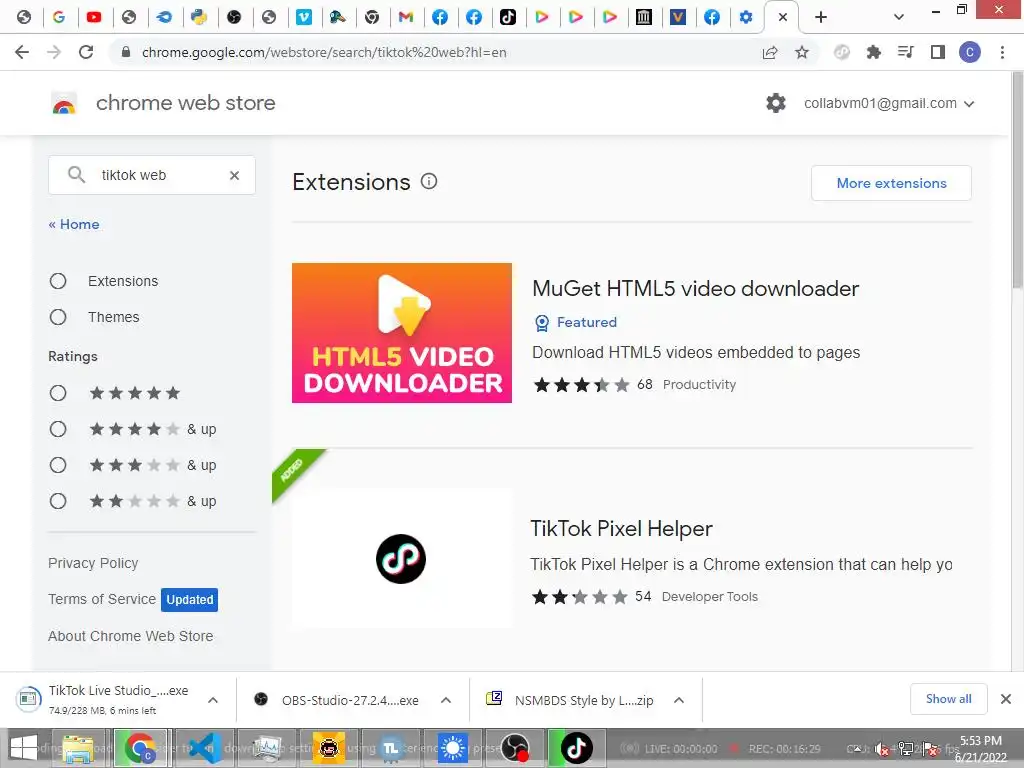1024x768 pixels.
Task: Toggle the Chrome side panel icon
Action: point(938,52)
